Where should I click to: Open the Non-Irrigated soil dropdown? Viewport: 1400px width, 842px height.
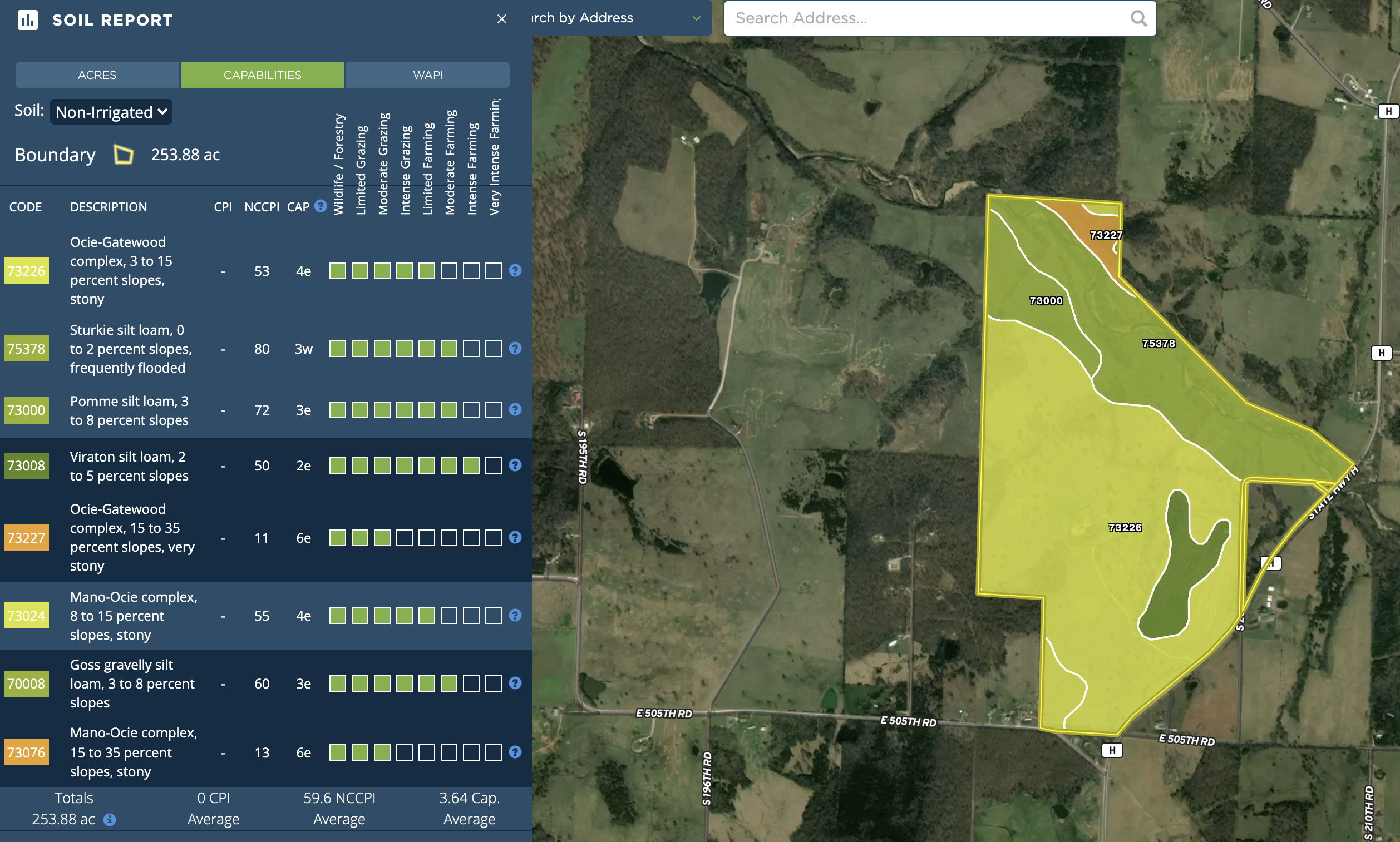[111, 112]
